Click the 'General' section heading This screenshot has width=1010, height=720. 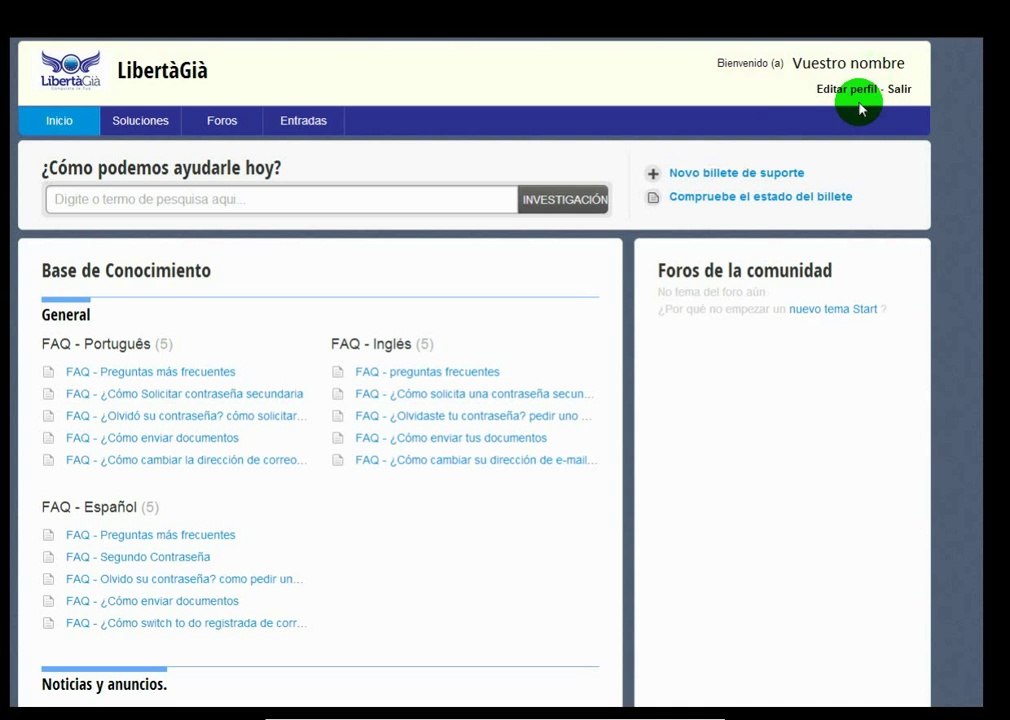tap(66, 315)
